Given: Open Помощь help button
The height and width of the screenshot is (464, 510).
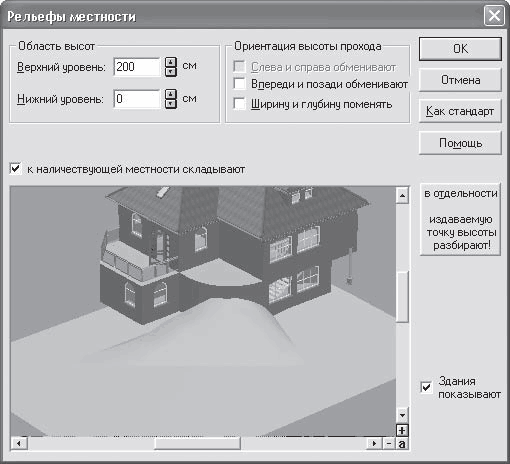Looking at the screenshot, I should 460,143.
